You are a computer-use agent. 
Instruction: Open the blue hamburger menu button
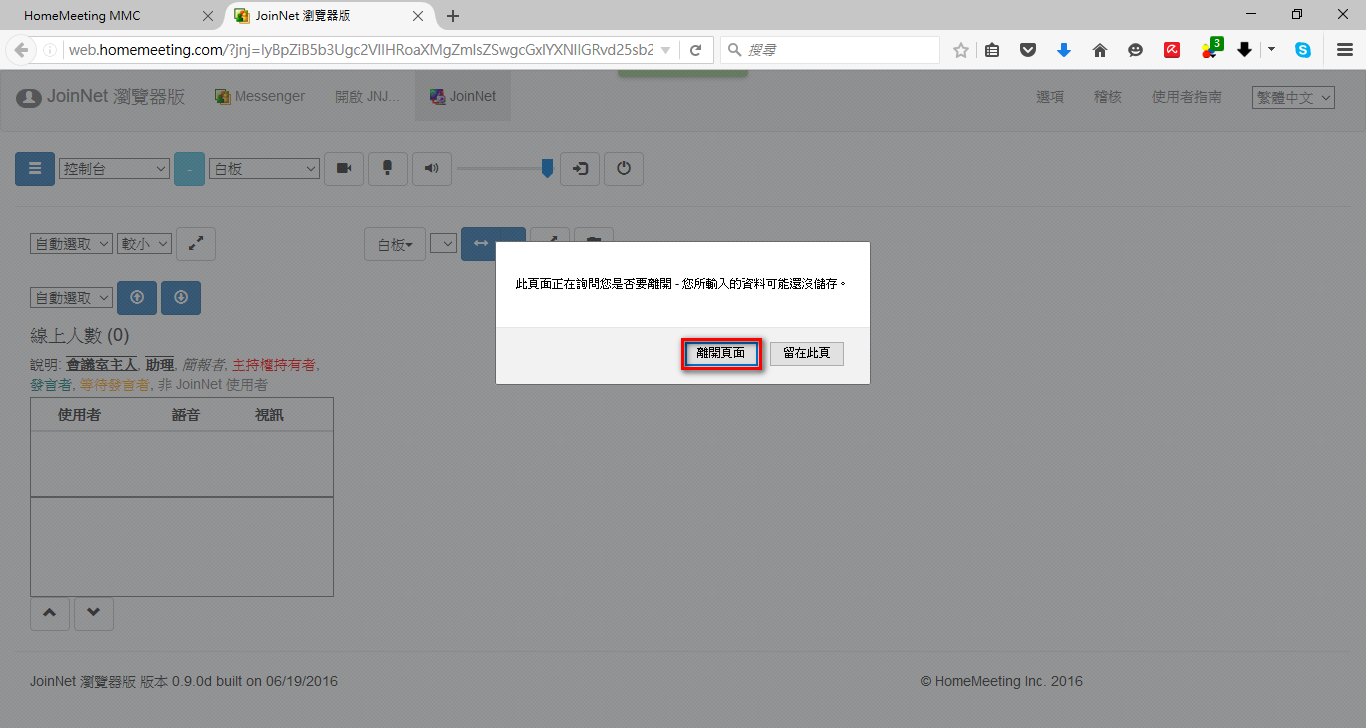pos(35,169)
